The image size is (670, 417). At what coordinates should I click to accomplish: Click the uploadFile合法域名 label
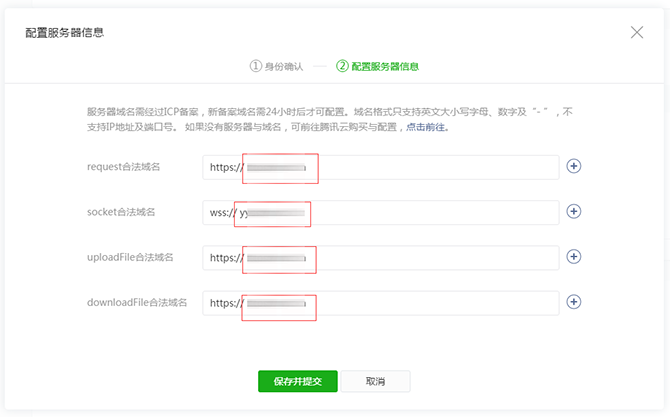[x=131, y=257]
